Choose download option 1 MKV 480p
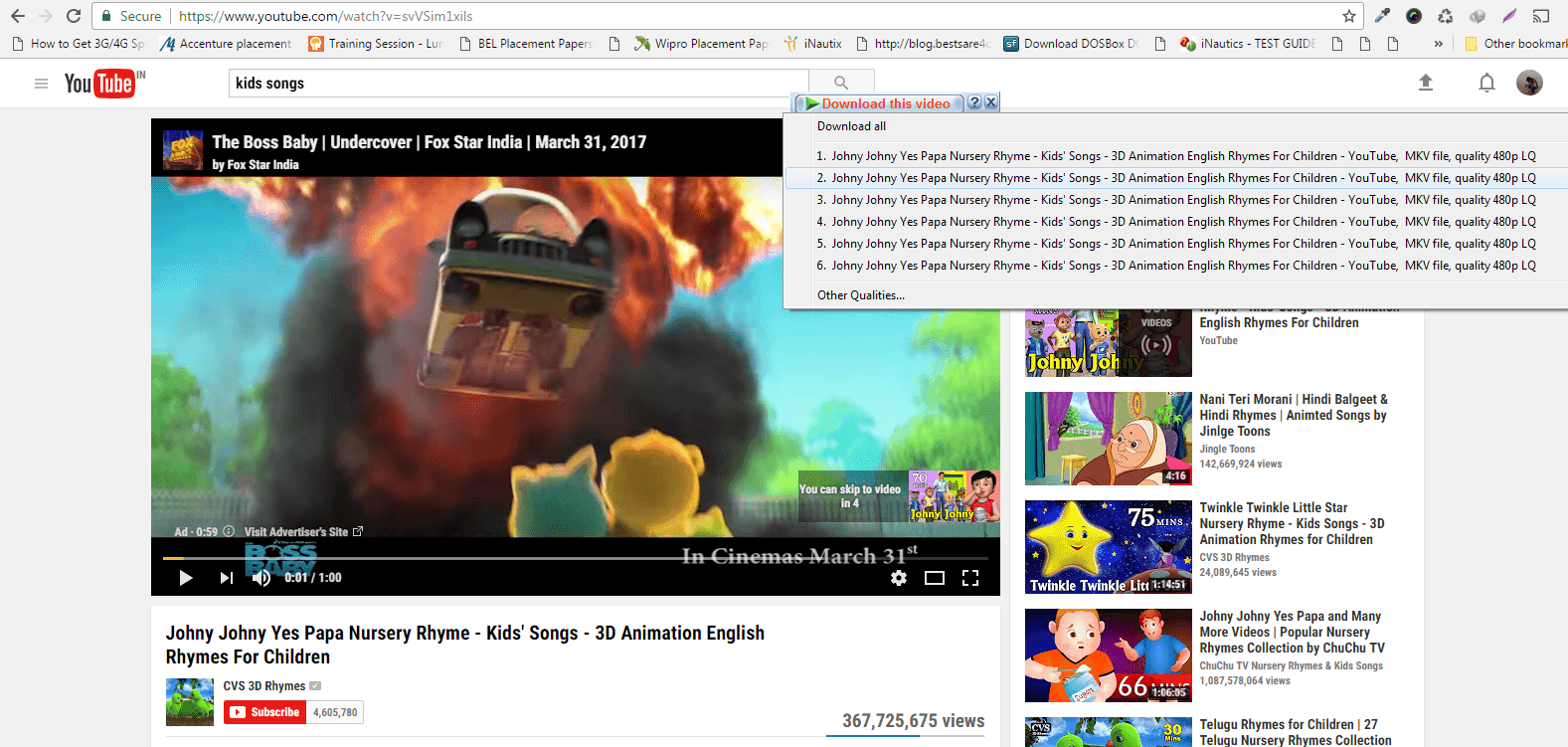This screenshot has height=747, width=1568. click(x=1176, y=156)
